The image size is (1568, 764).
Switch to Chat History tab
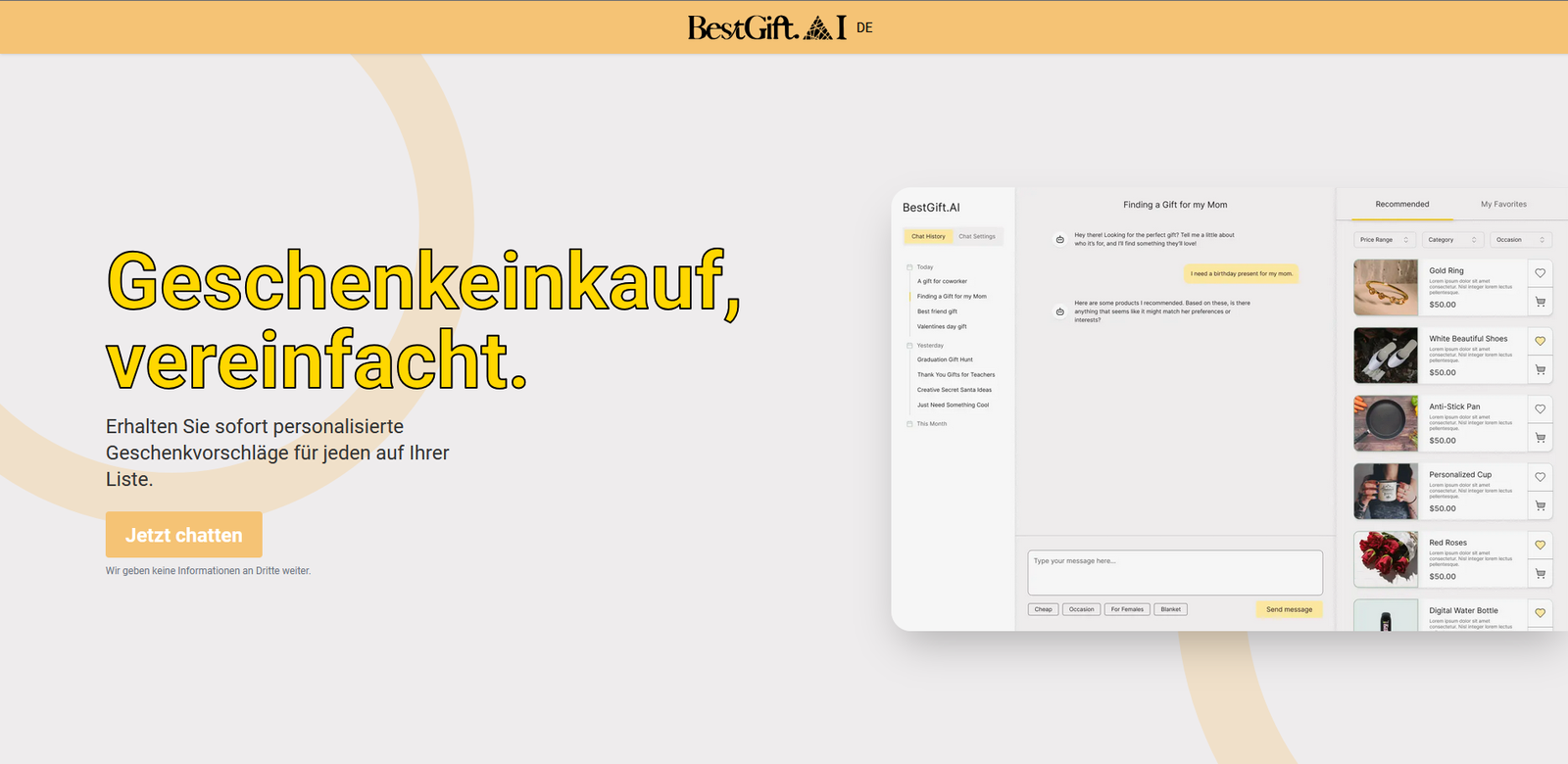(x=928, y=236)
